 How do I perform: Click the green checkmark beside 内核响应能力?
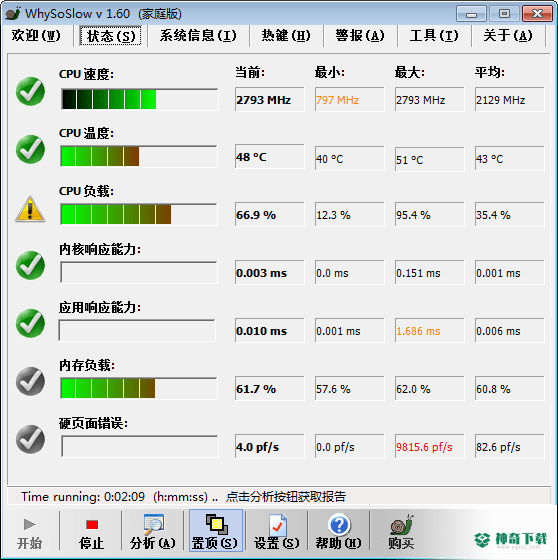[x=30, y=265]
